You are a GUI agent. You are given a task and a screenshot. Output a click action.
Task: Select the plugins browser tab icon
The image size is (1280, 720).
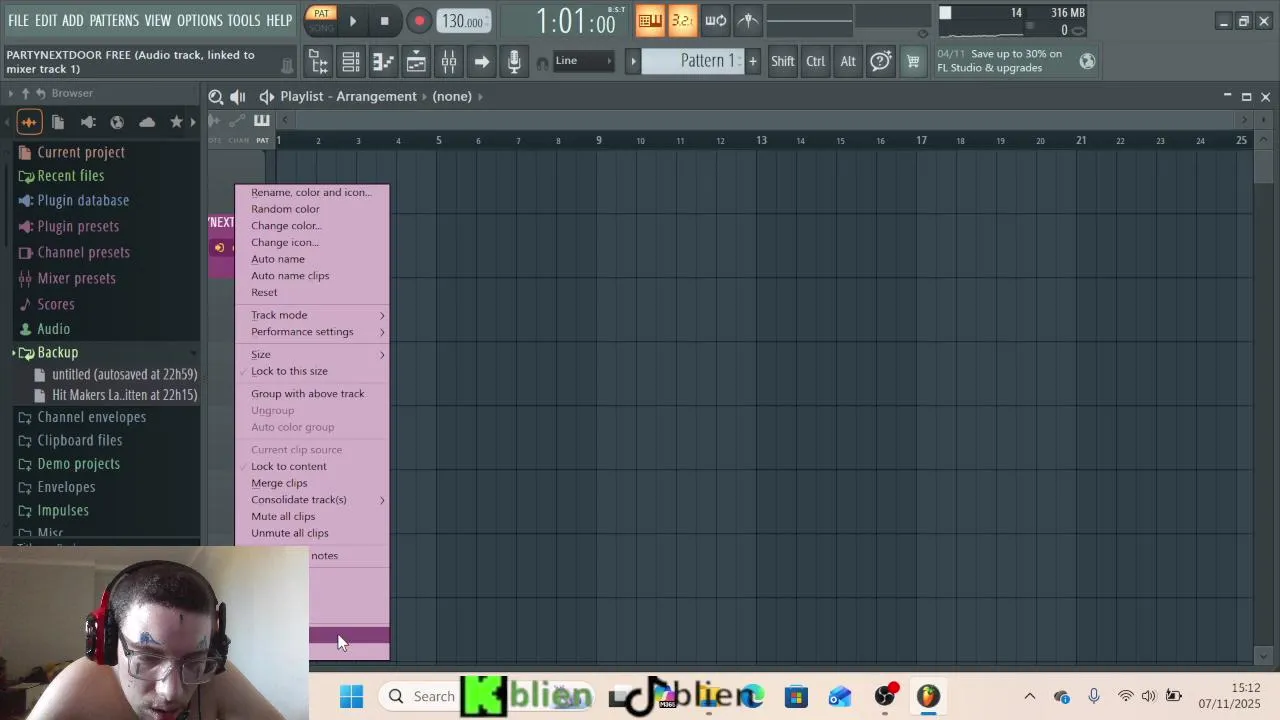pyautogui.click(x=88, y=122)
